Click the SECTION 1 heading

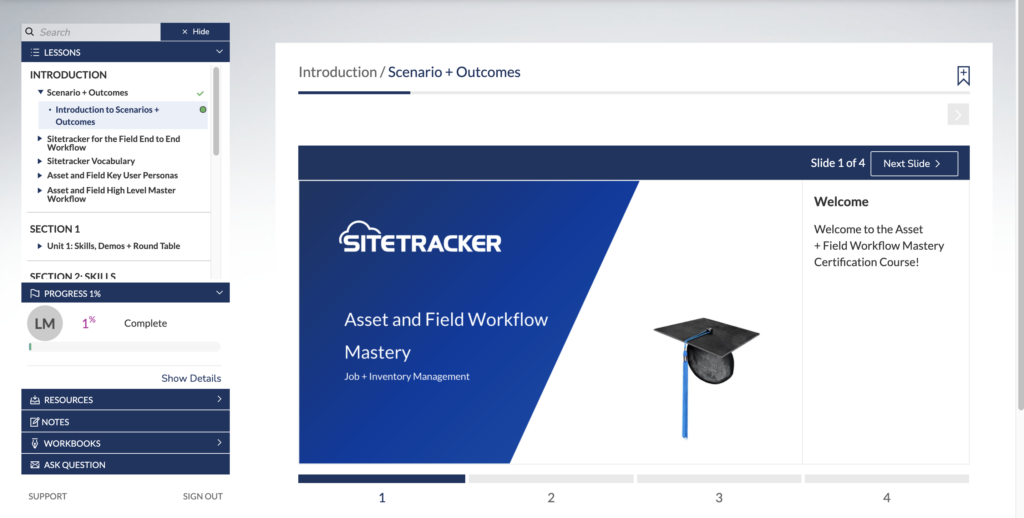pyautogui.click(x=55, y=229)
